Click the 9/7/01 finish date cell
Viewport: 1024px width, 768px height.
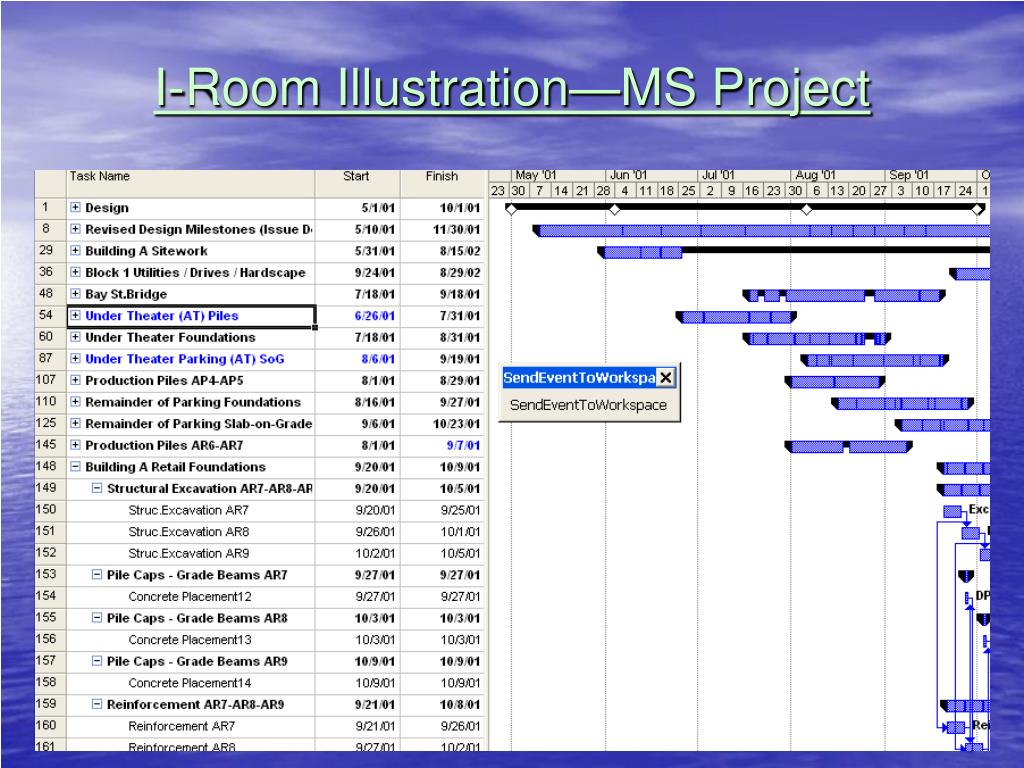(443, 445)
